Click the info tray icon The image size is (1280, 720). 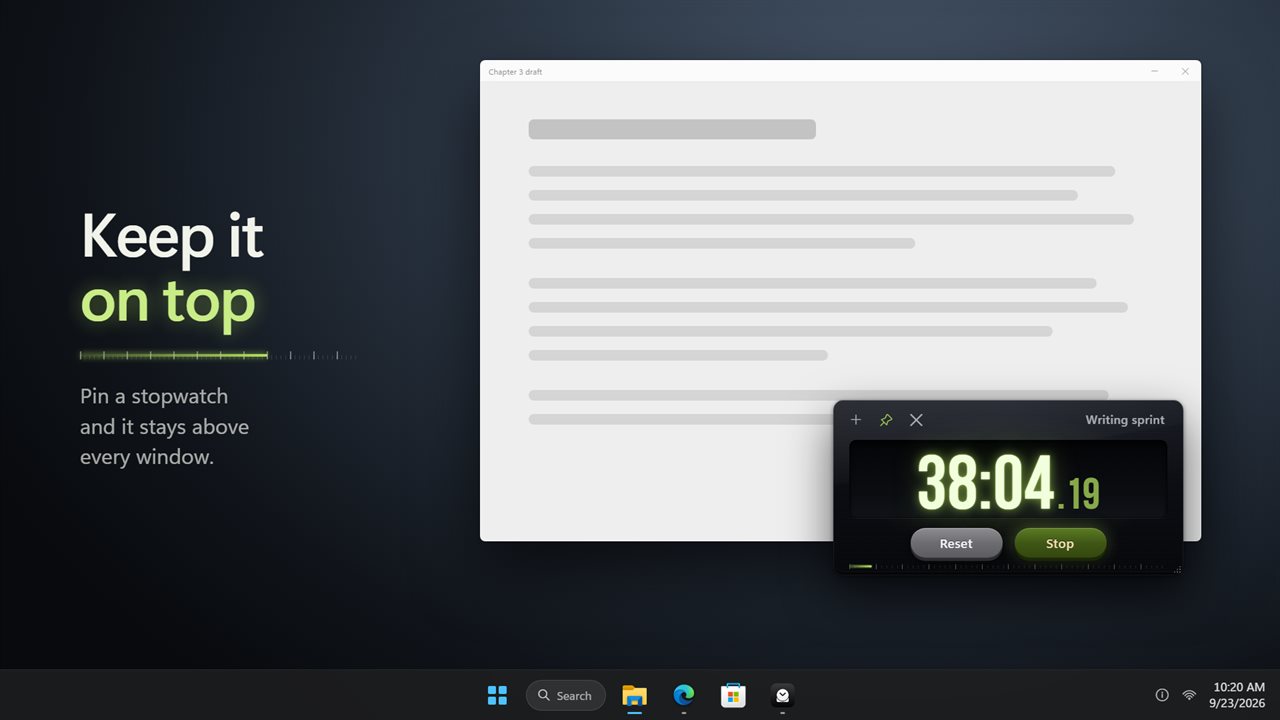click(1162, 695)
